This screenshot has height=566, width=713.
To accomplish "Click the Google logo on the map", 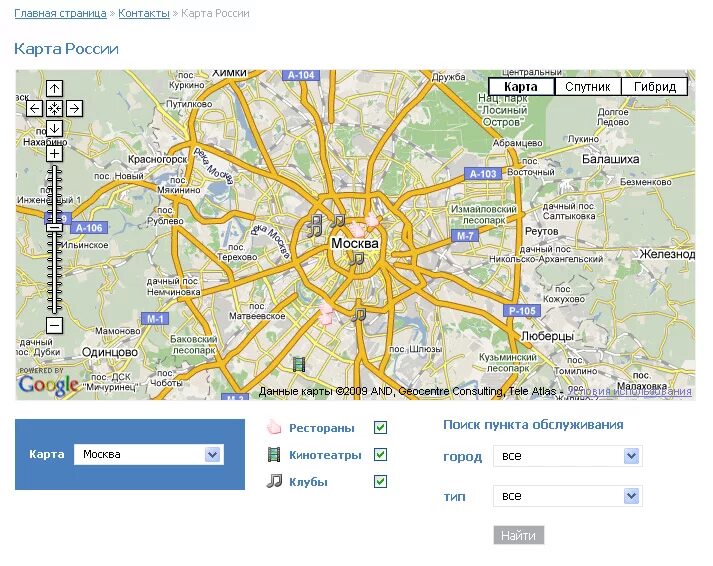I will pyautogui.click(x=49, y=386).
